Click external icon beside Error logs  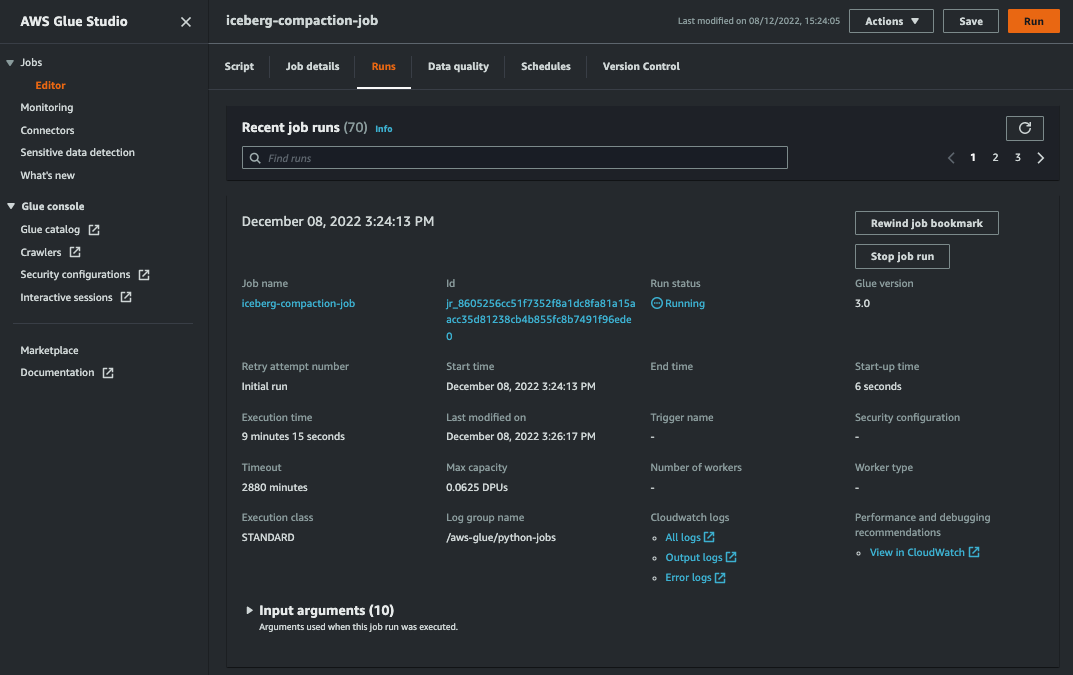[x=720, y=578]
